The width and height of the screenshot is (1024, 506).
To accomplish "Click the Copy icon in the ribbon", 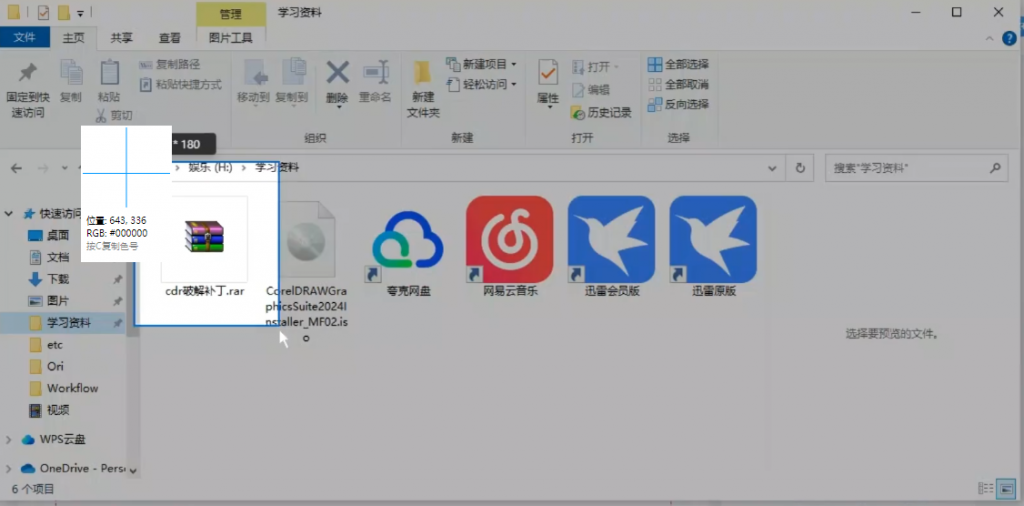I will tap(71, 73).
